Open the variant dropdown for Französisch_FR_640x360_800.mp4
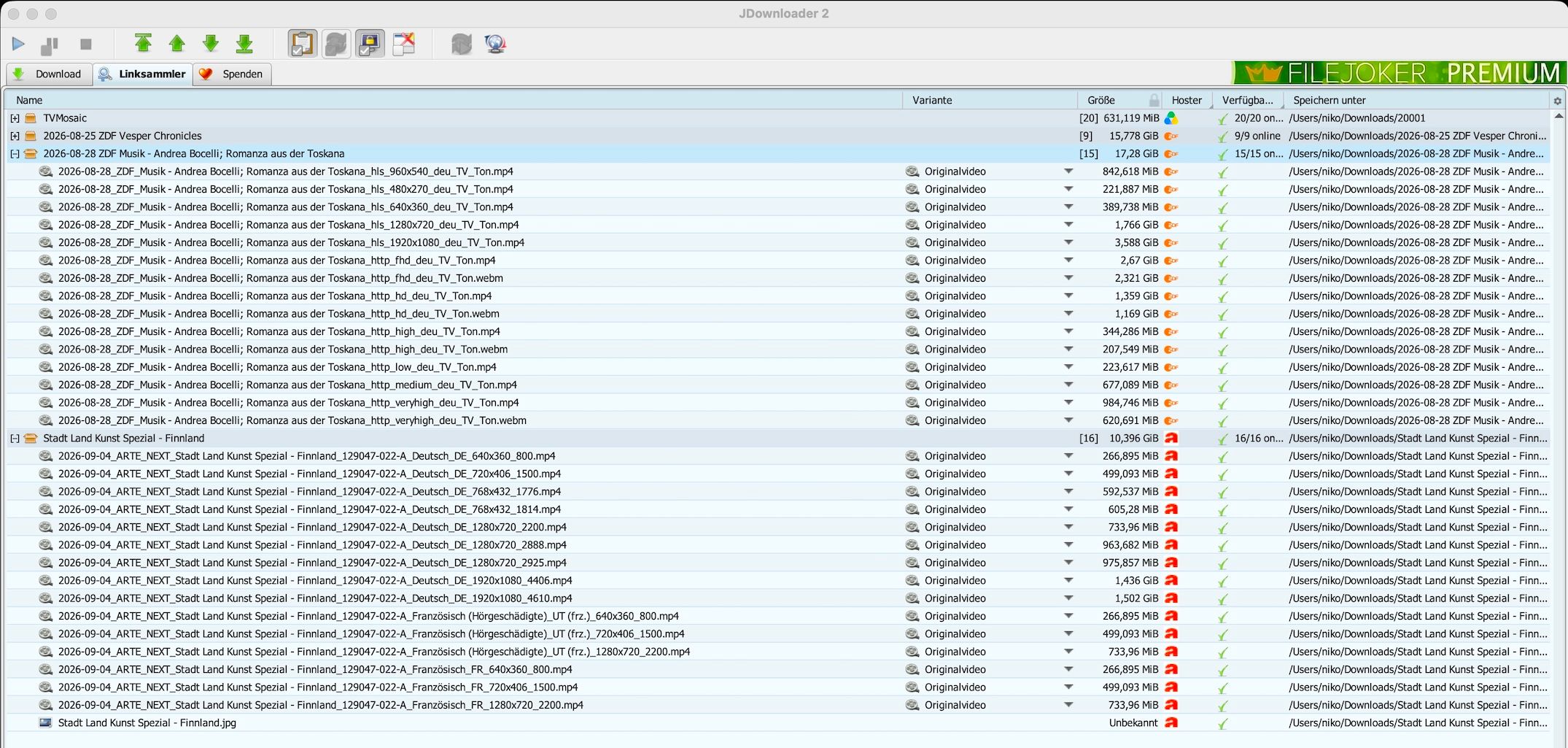 tap(1068, 669)
